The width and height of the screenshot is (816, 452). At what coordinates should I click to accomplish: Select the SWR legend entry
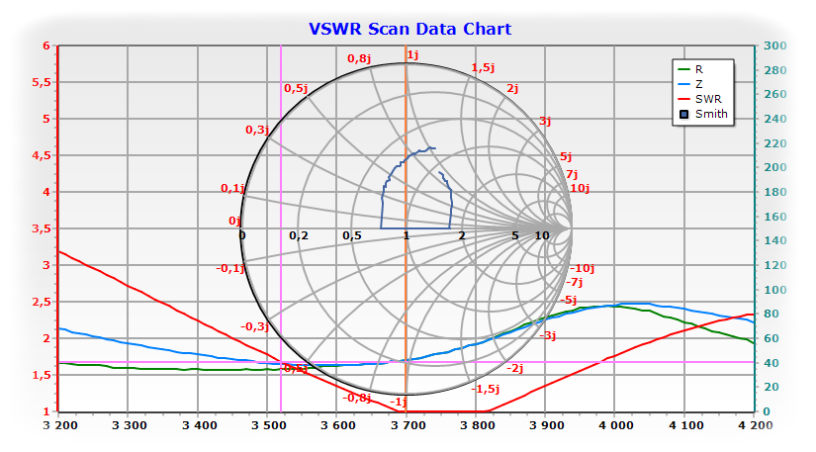point(700,99)
